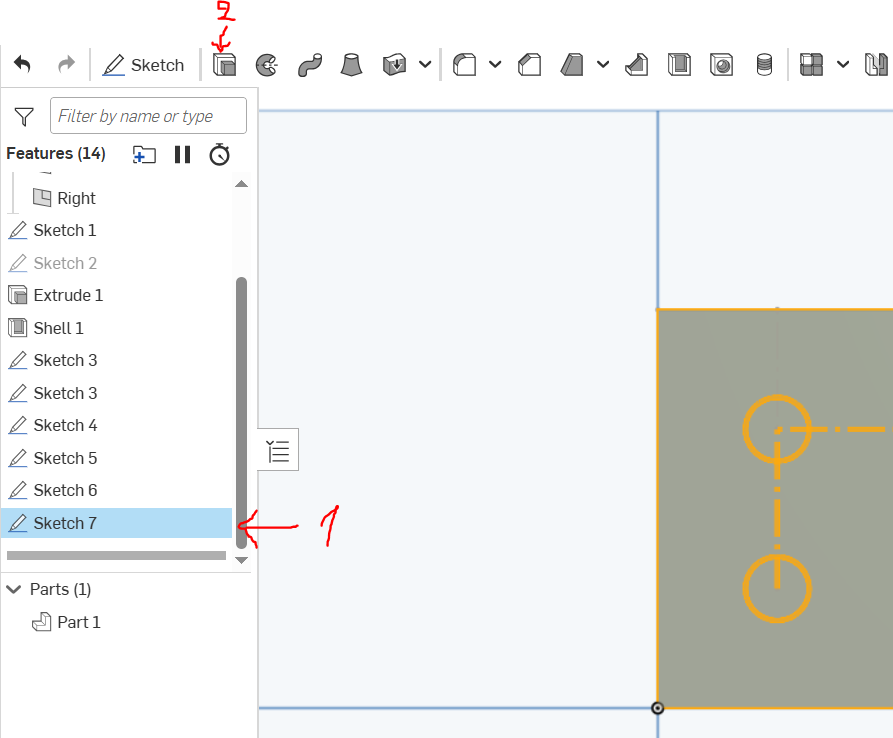Click the Redo arrow
Screen dimensions: 893x738
(67, 64)
